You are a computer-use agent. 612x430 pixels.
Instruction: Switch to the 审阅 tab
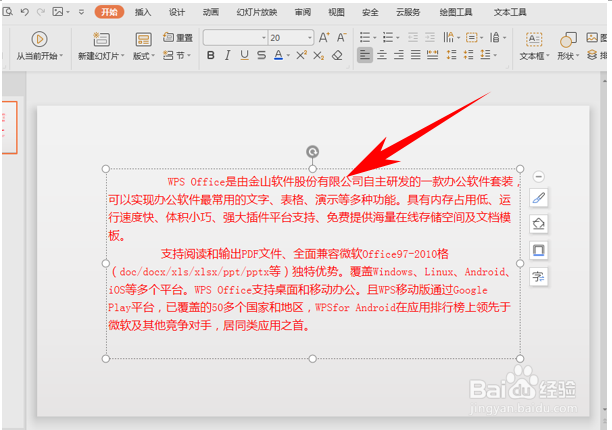[302, 12]
